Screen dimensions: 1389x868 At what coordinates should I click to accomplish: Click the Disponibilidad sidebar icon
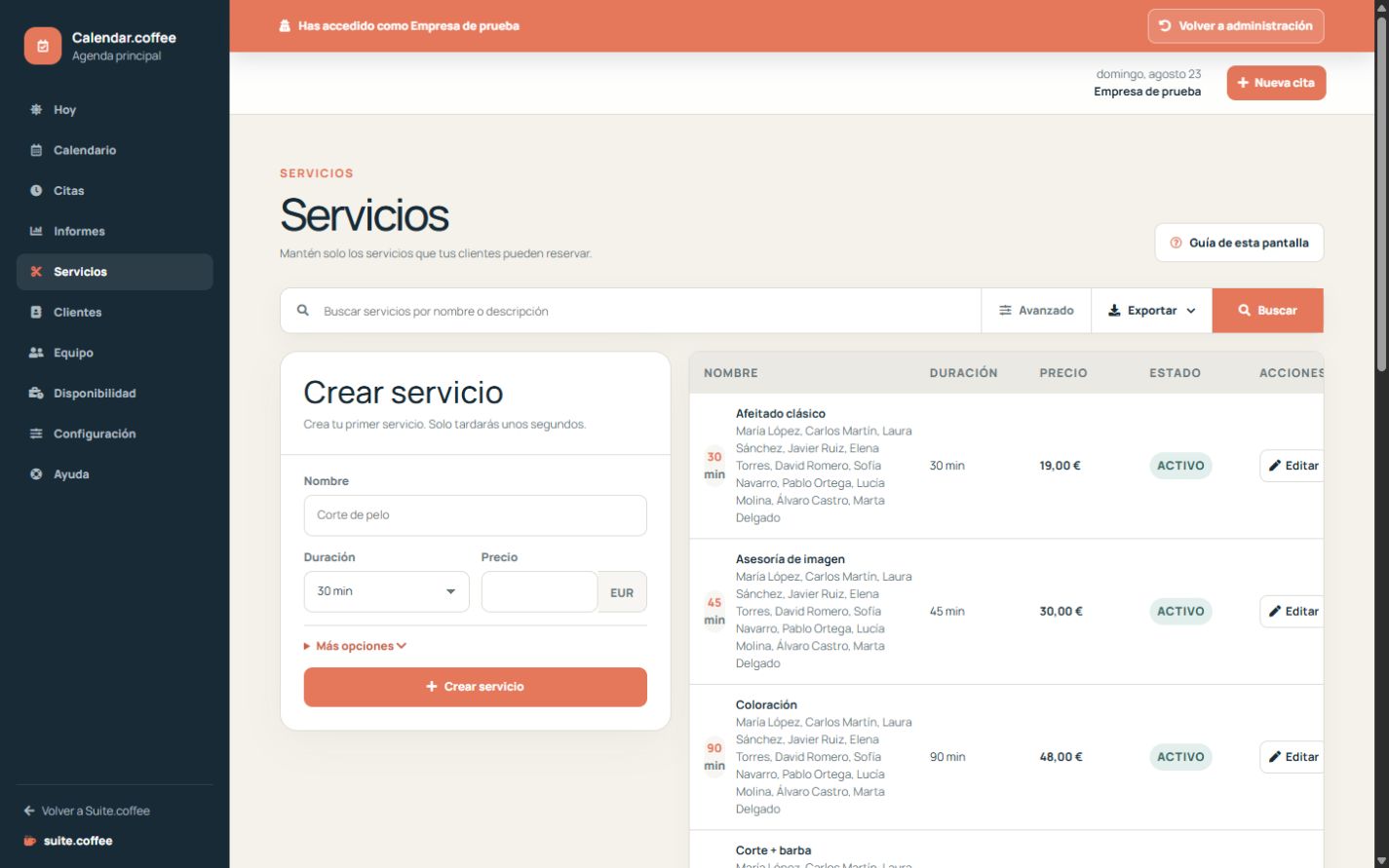pyautogui.click(x=36, y=394)
